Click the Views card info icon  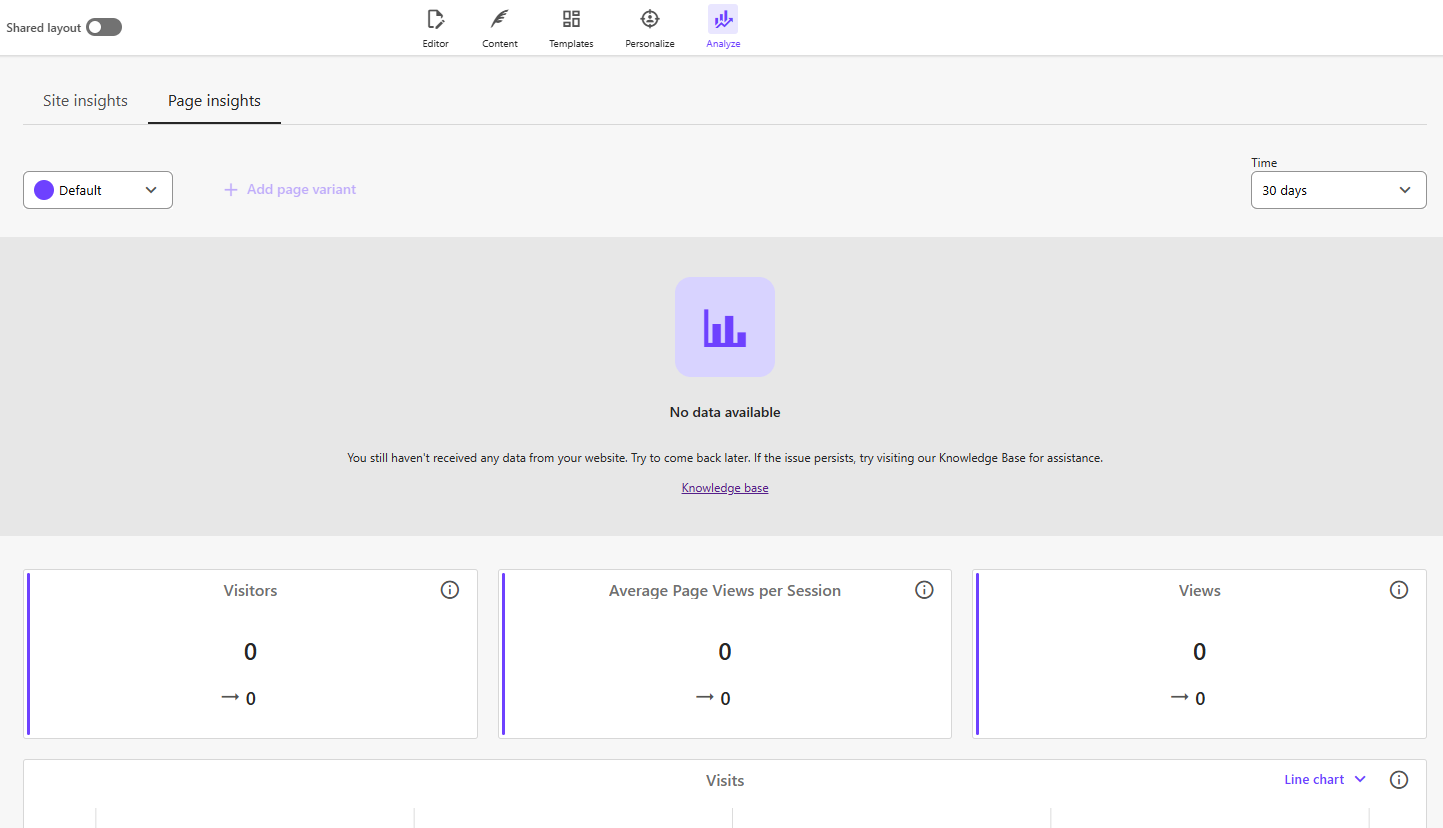coord(1399,590)
